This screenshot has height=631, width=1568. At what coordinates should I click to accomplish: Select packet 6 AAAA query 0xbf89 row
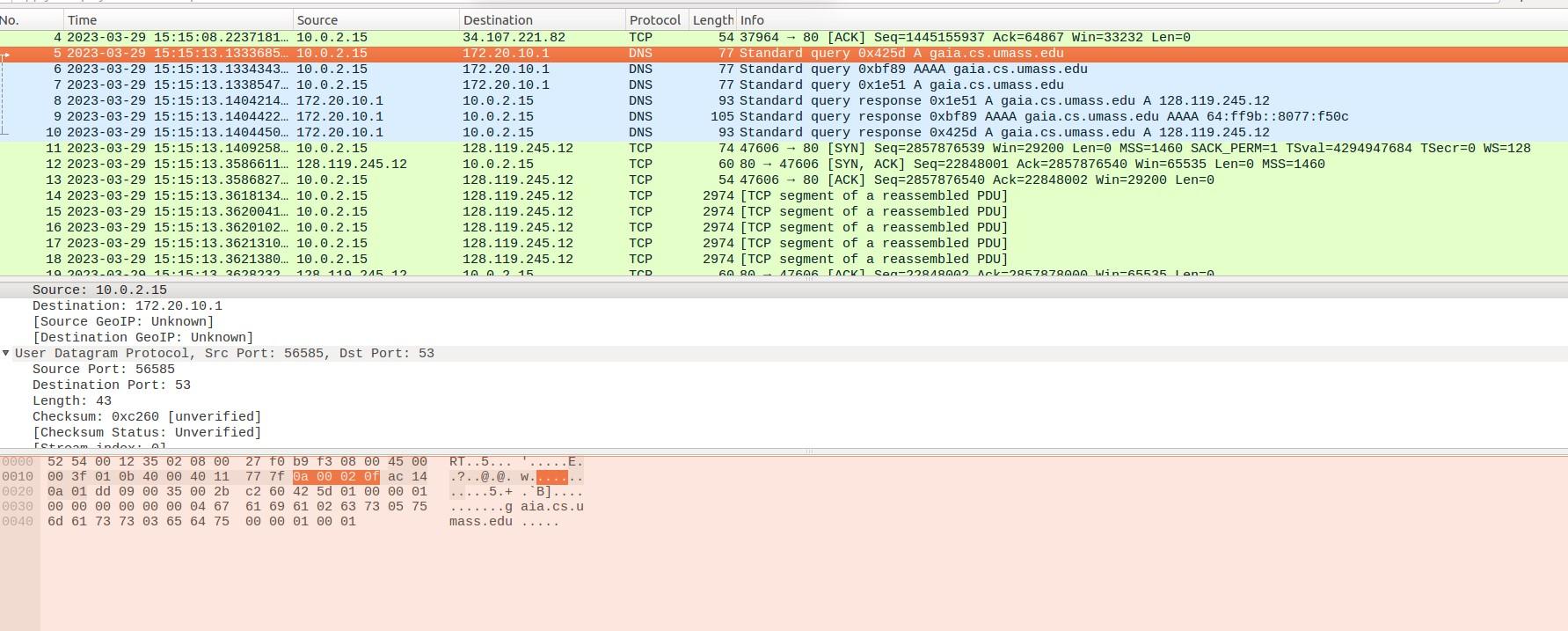pos(784,69)
